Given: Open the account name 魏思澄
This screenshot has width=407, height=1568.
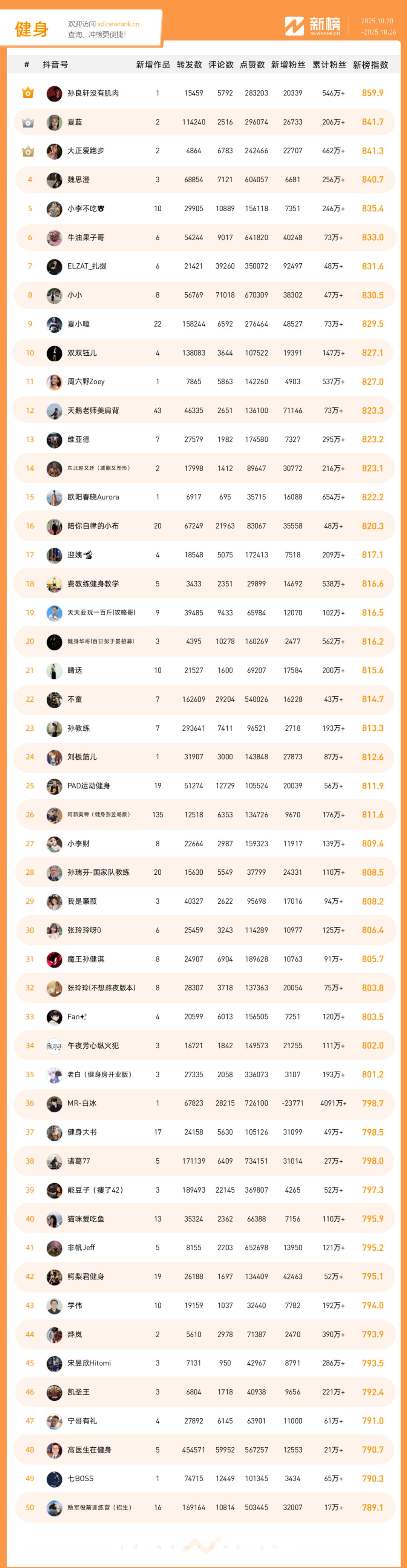Looking at the screenshot, I should (x=78, y=180).
